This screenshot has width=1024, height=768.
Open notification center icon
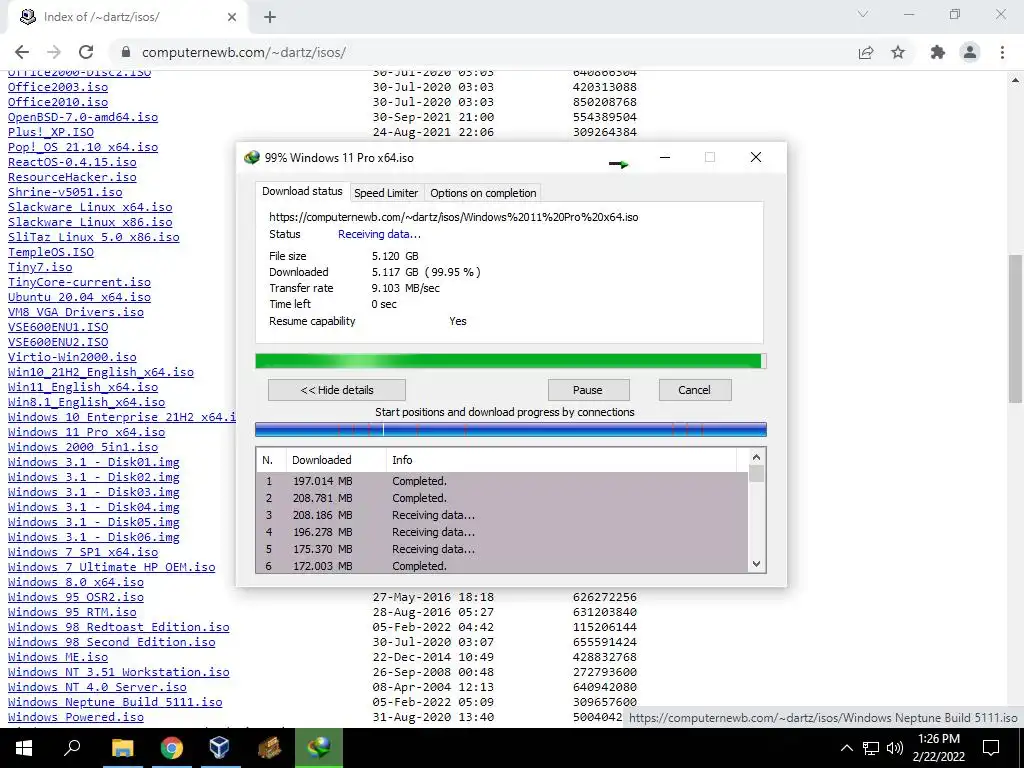pos(991,748)
